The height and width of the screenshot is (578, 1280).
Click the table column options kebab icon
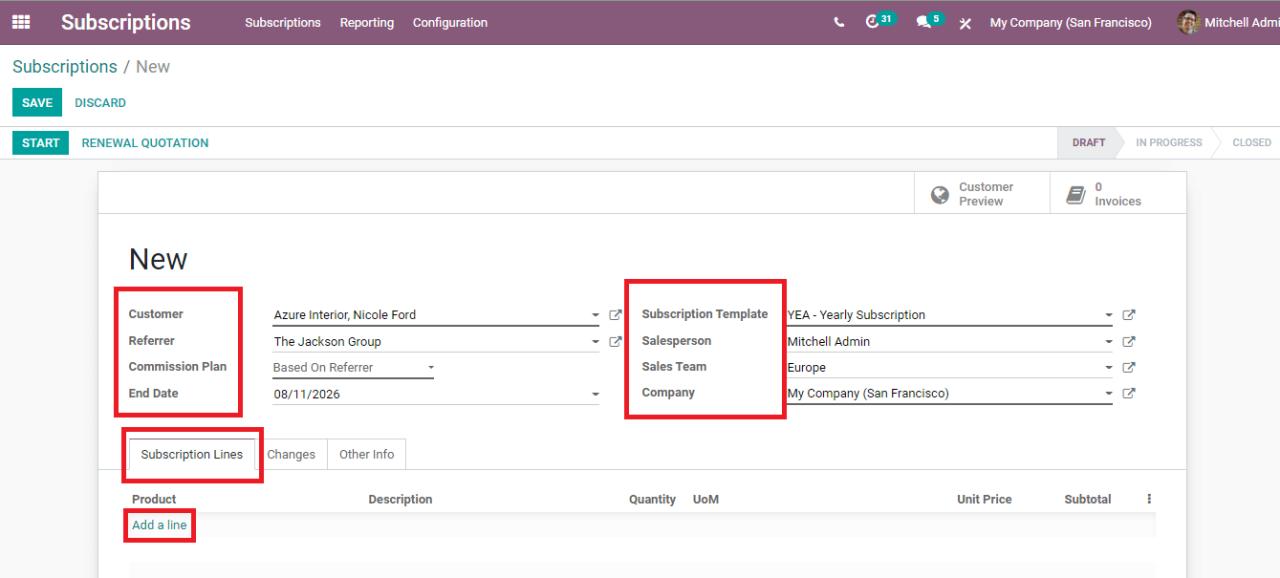(1149, 499)
